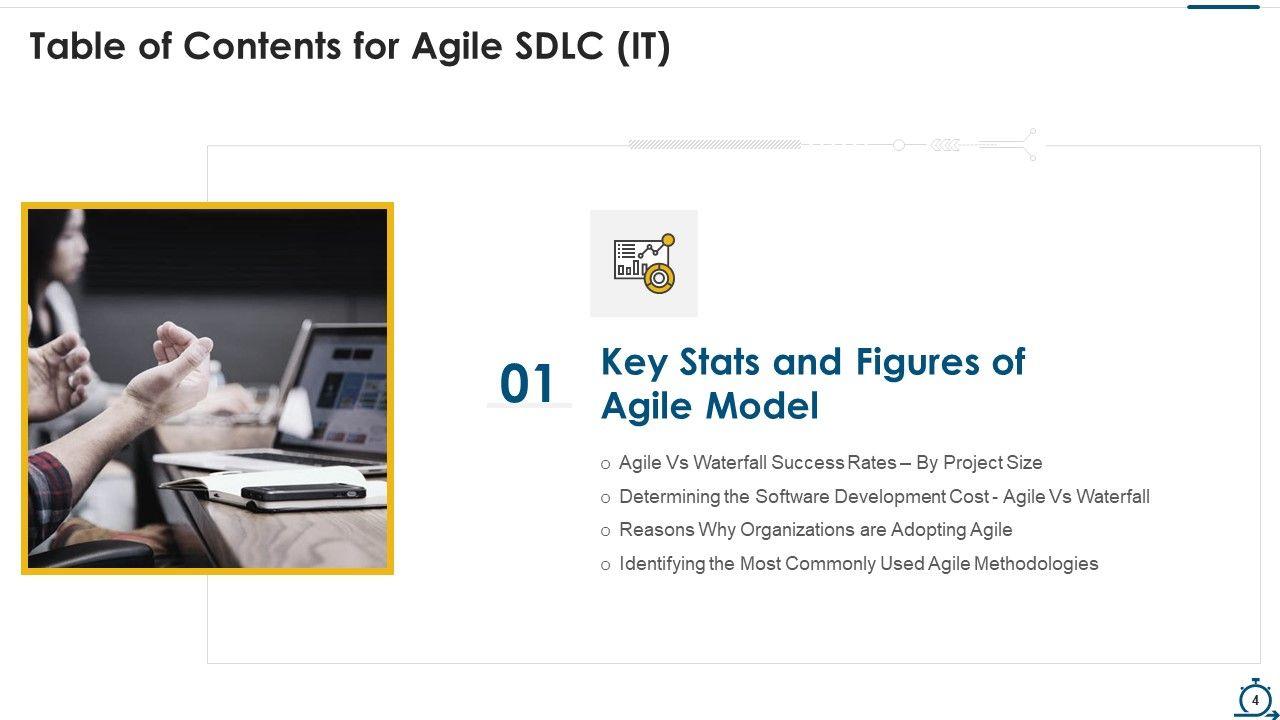Open Agile Vs Waterfall Success Rates – By Project Size
This screenshot has width=1280, height=720.
(830, 463)
